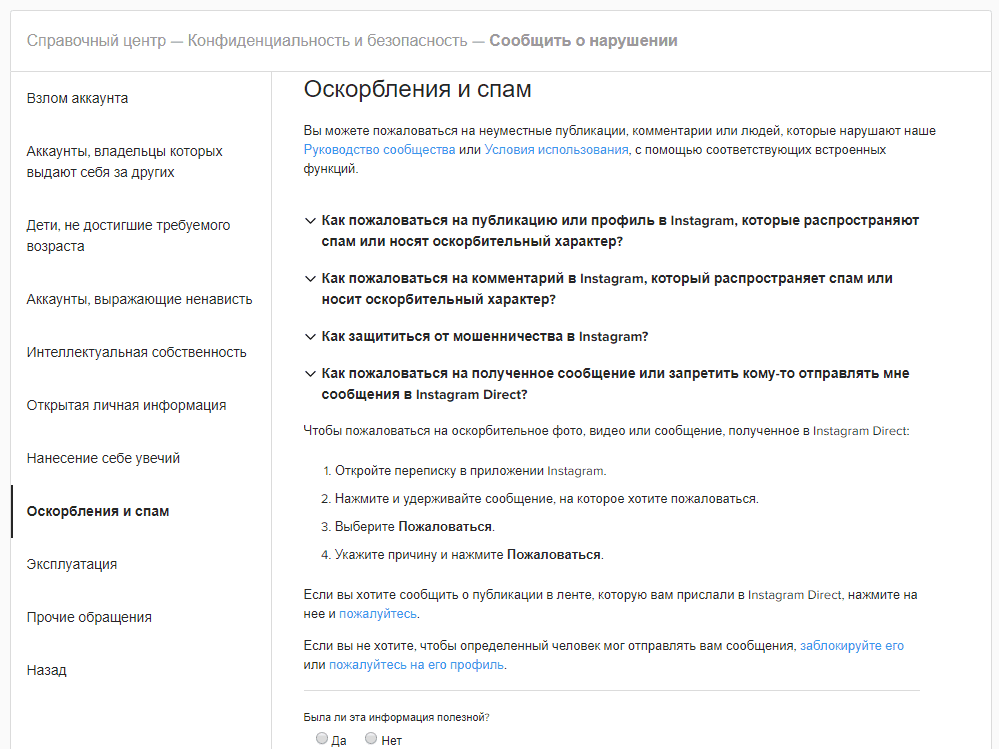
Task: Go to 'Справочный центр' breadcrumb
Action: click(96, 41)
